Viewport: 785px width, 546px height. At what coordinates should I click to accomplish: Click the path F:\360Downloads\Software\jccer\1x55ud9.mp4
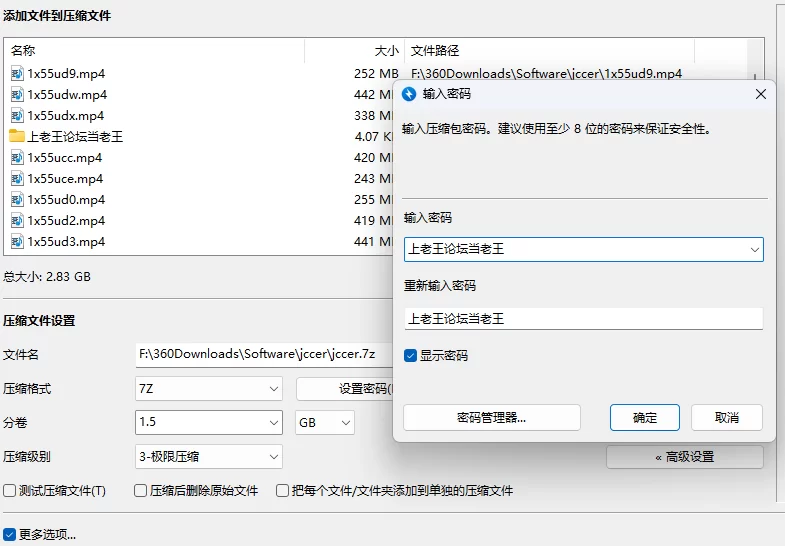coord(546,74)
